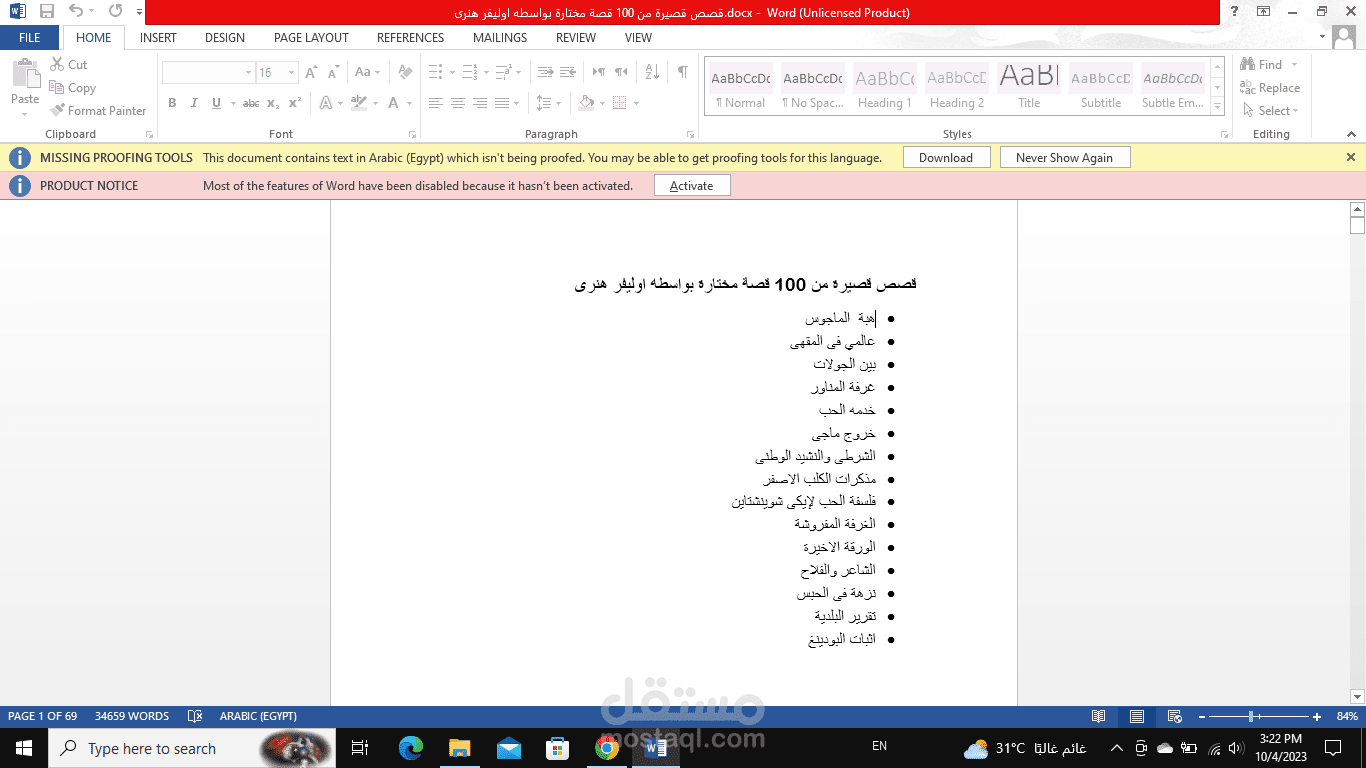Set right-to-left text direction
Screen dimensions: 1366x768
pyautogui.click(x=621, y=72)
